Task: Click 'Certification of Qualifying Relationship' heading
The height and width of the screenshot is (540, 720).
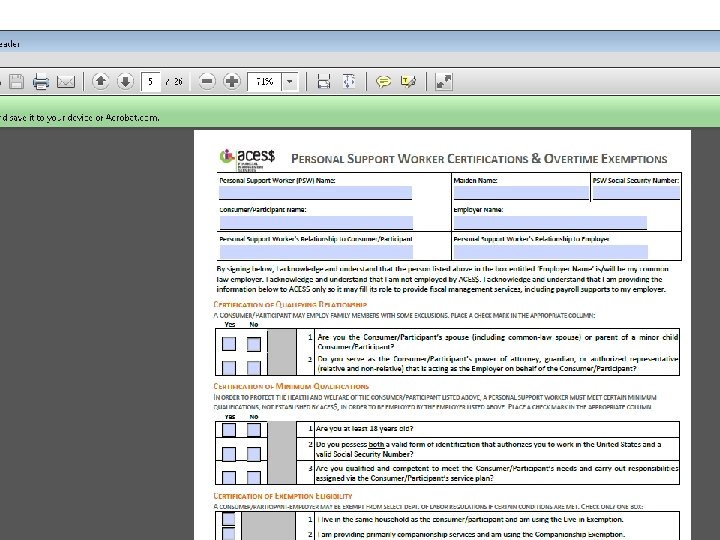Action: (x=290, y=304)
